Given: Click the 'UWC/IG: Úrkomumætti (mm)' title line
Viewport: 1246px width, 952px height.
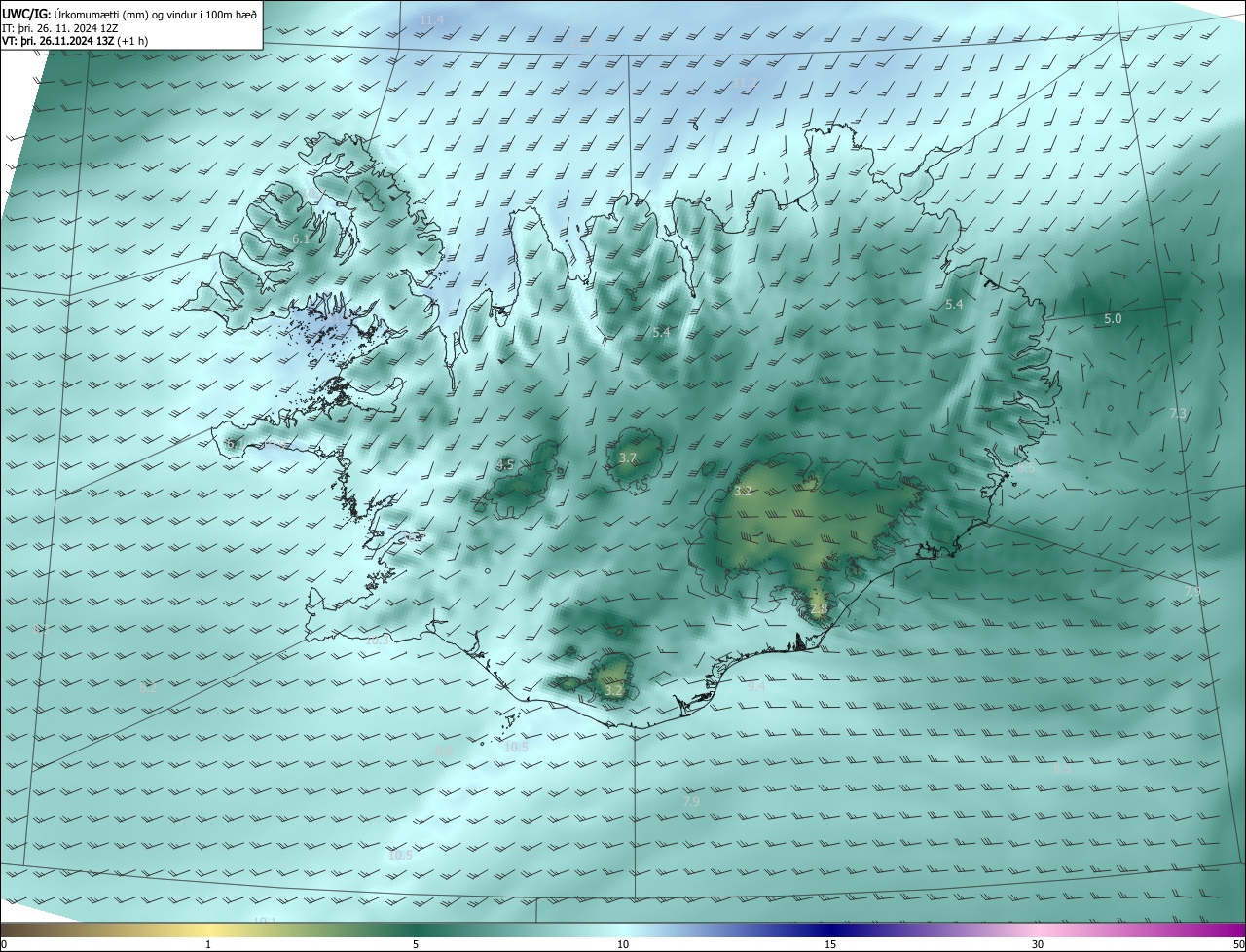Looking at the screenshot, I should pos(129,14).
